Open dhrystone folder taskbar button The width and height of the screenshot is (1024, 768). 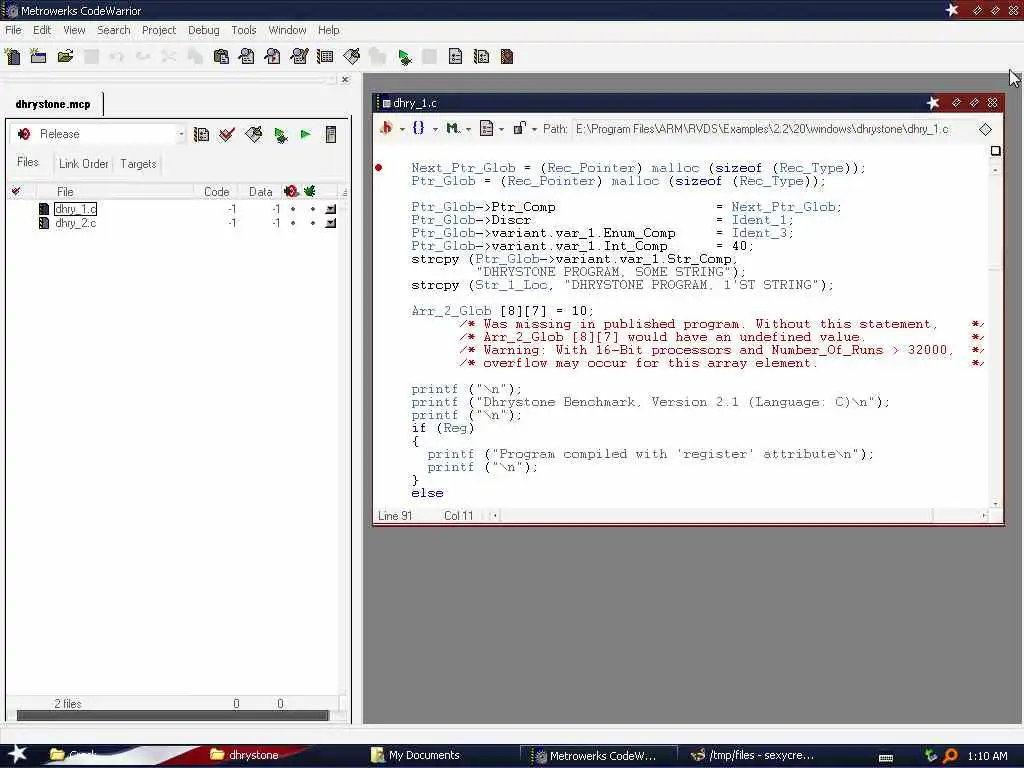pos(245,755)
